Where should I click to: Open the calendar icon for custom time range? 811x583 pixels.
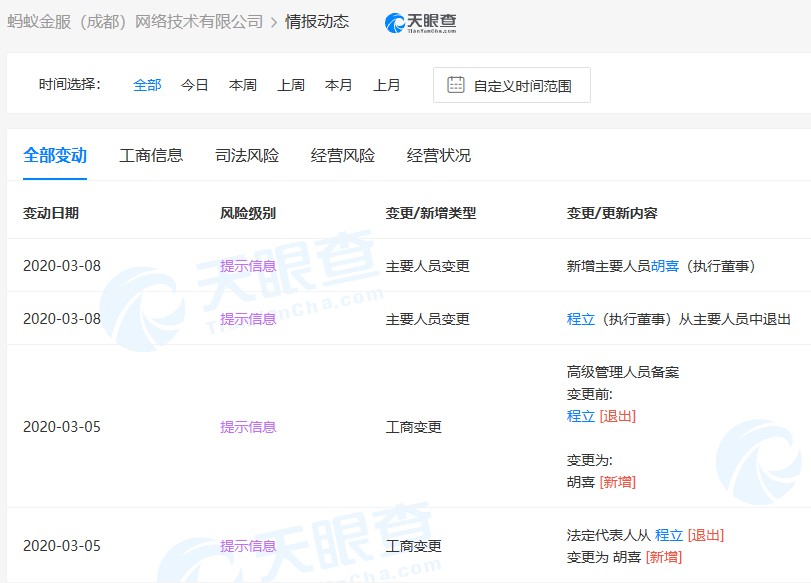click(x=455, y=85)
